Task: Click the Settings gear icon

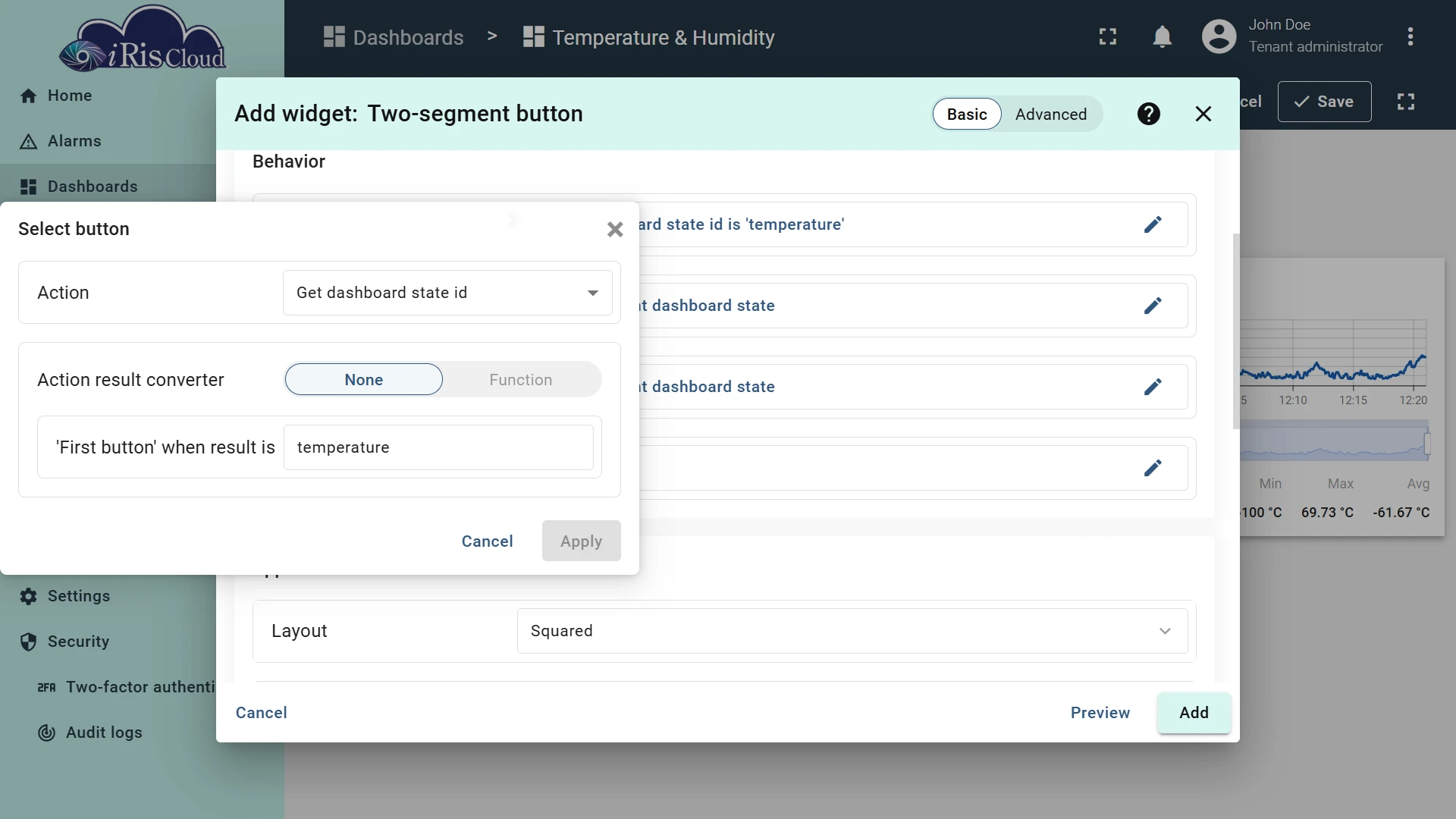Action: (29, 596)
